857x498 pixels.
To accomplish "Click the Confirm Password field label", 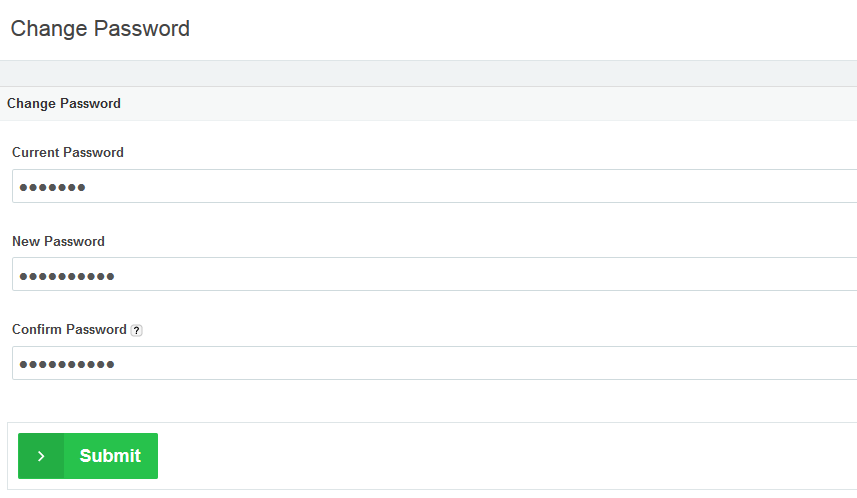I will (x=69, y=329).
